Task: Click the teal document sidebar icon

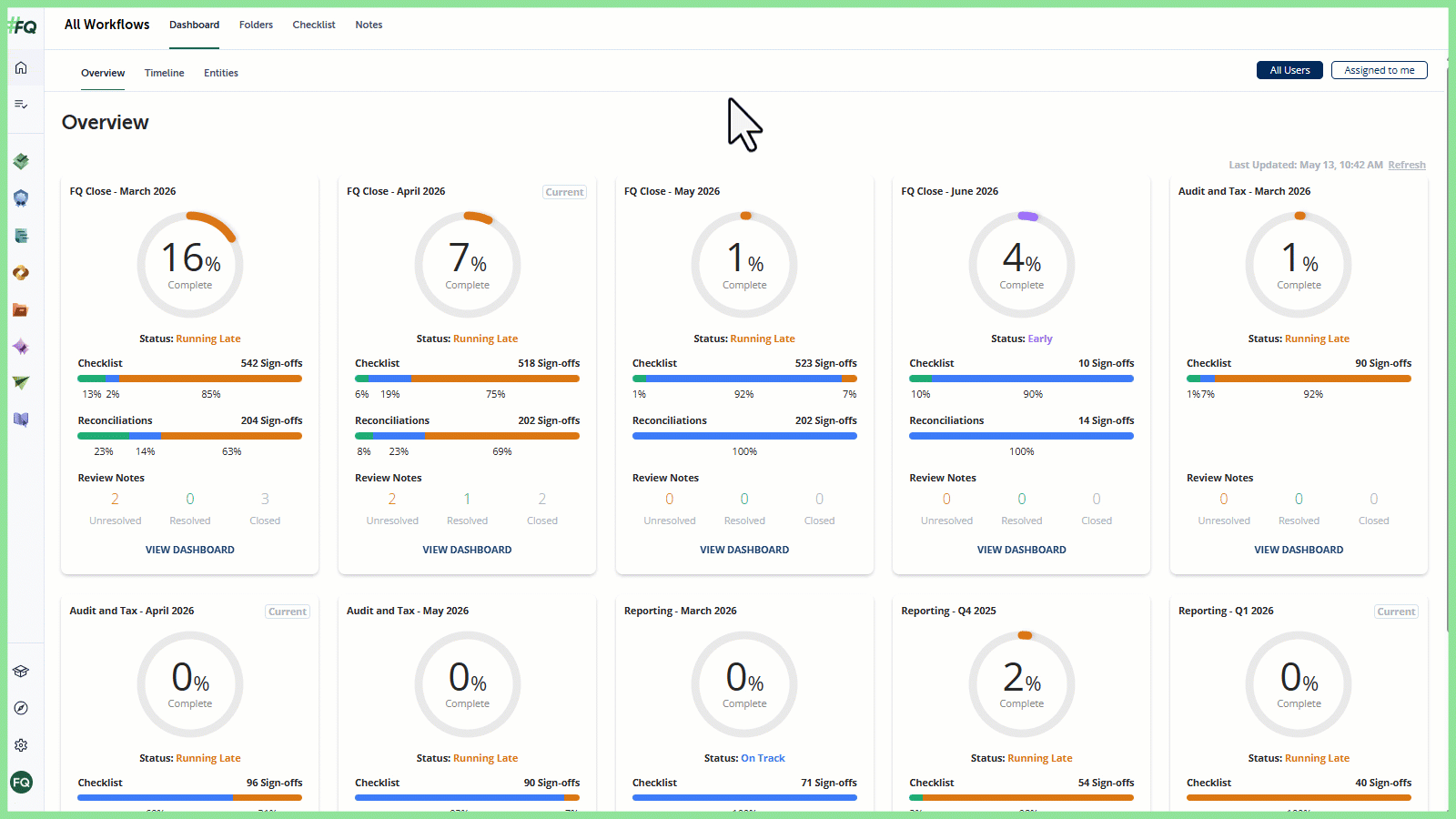Action: [x=21, y=236]
